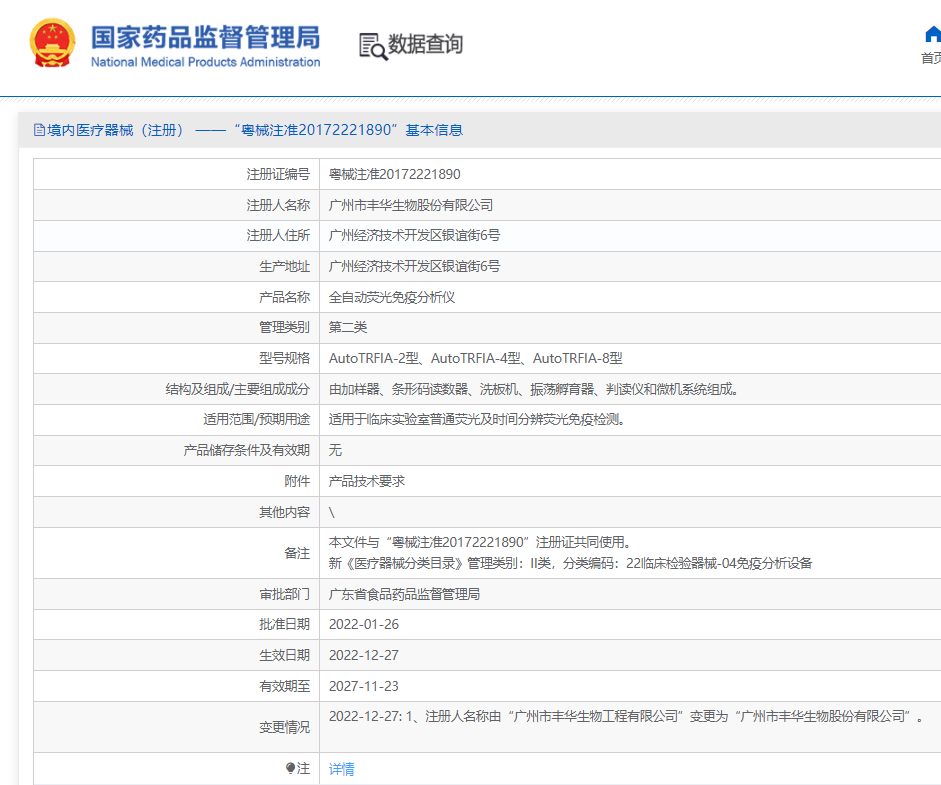Click the National Medical Products Administration subtitle
Screen dimensions: 941x785
pyautogui.click(x=205, y=62)
